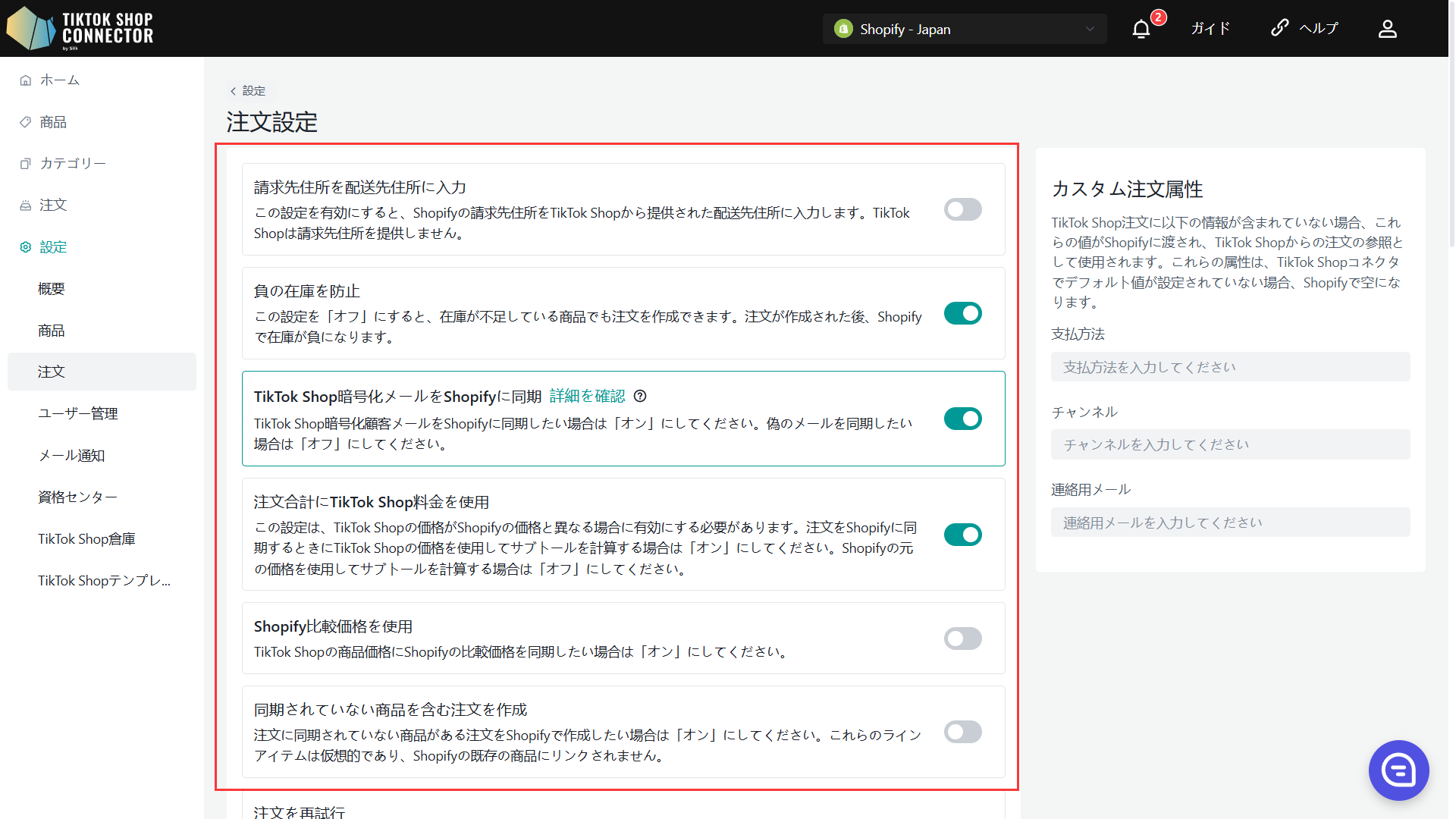Go back via 設定 breadcrumb link
The width and height of the screenshot is (1456, 819).
tap(254, 91)
